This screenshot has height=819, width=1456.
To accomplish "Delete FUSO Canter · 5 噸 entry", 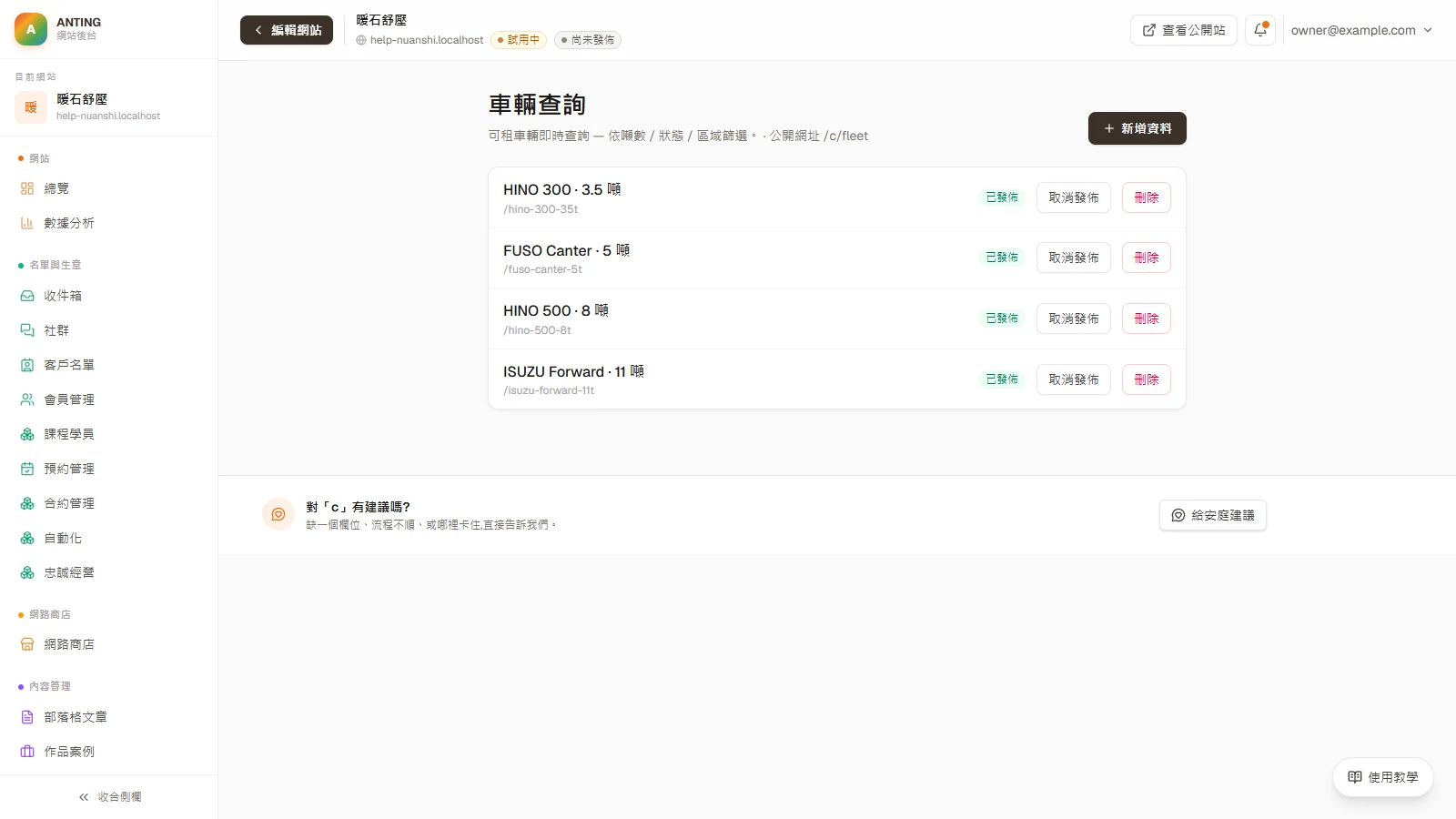I will pos(1147,258).
